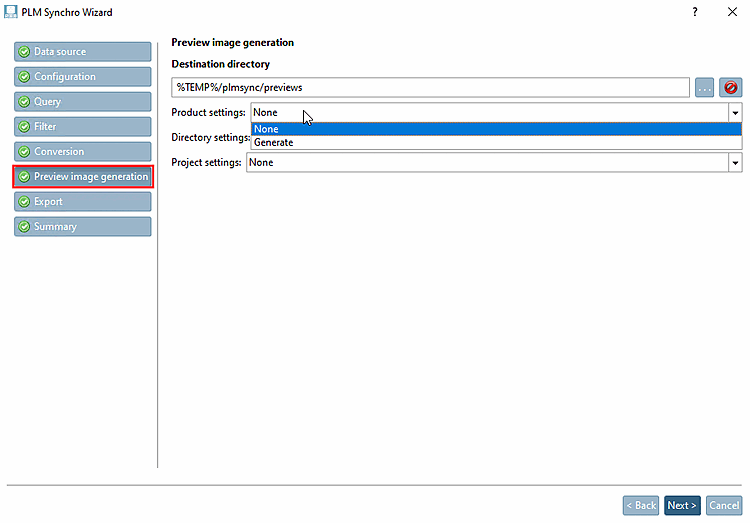Click the PLM Synchro Wizard app icon
This screenshot has width=750, height=523.
(x=11, y=12)
